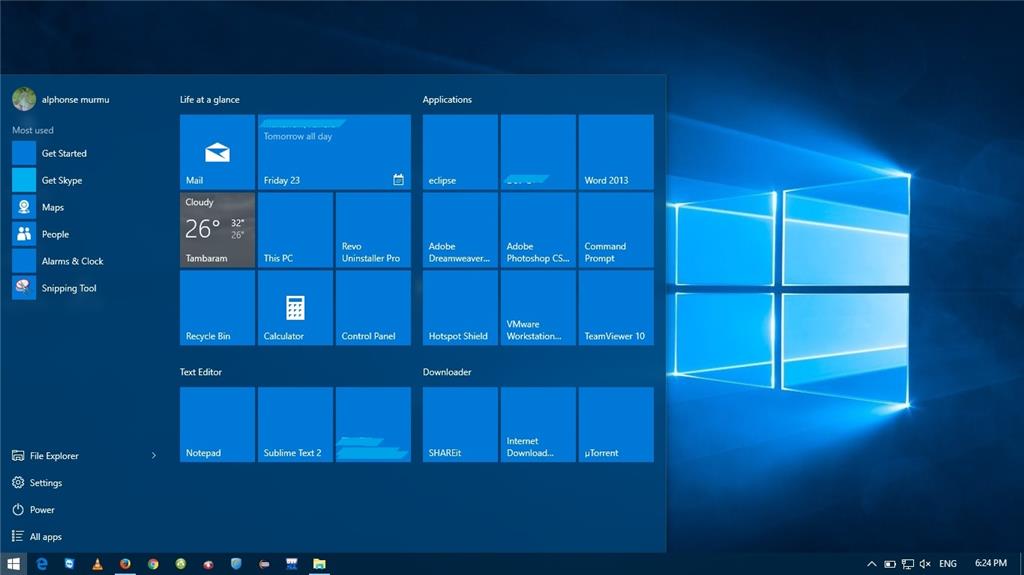Open the Command Prompt tile

616,230
